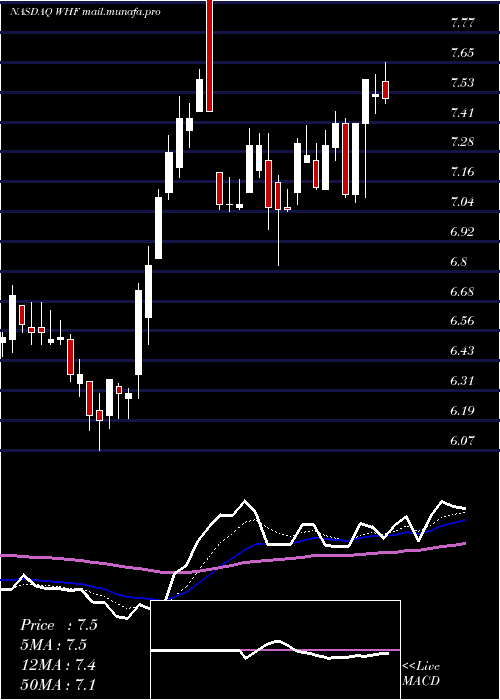Image resolution: width=500 pixels, height=700 pixels.
Task: Select the 12MA : 7.4 readout
Action: [58, 665]
